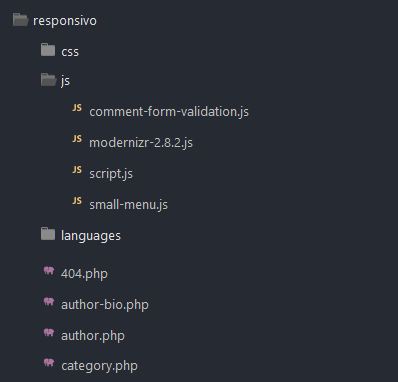Image resolution: width=398 pixels, height=382 pixels.
Task: Click JS icon next to small-menu.js
Action: point(77,201)
